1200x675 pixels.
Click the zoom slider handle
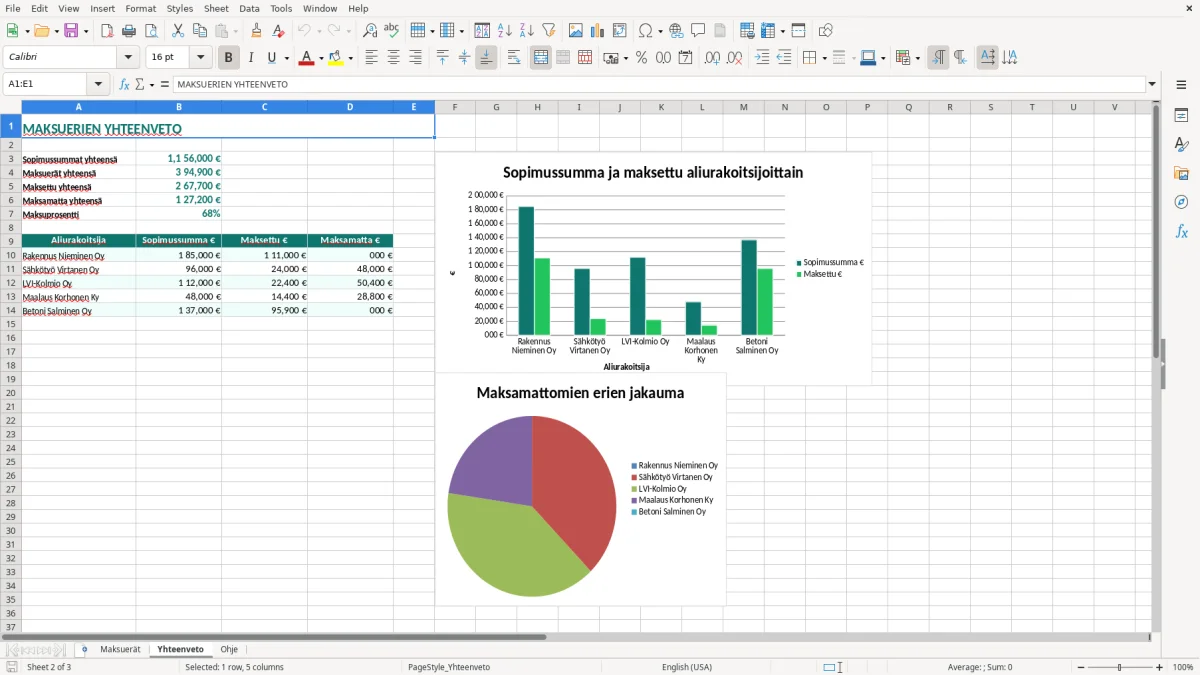pos(1119,667)
